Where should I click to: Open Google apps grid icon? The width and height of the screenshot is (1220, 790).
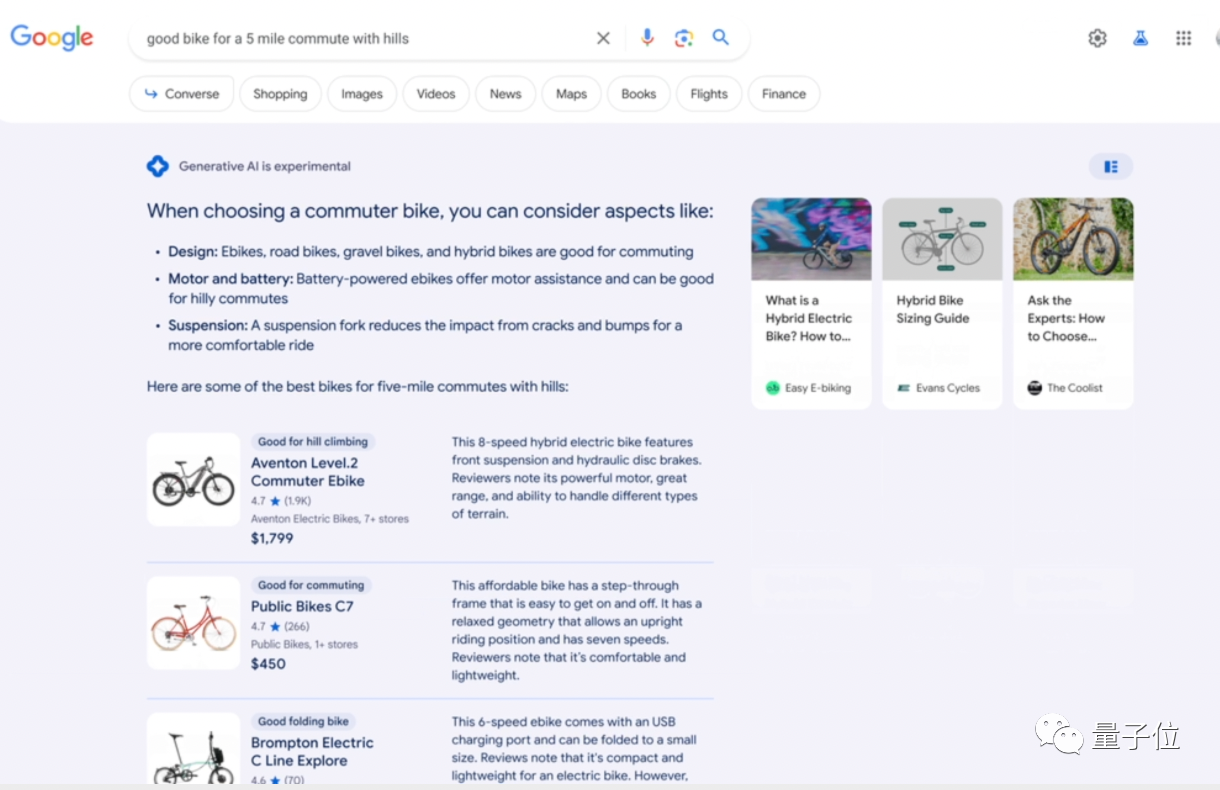click(1183, 38)
